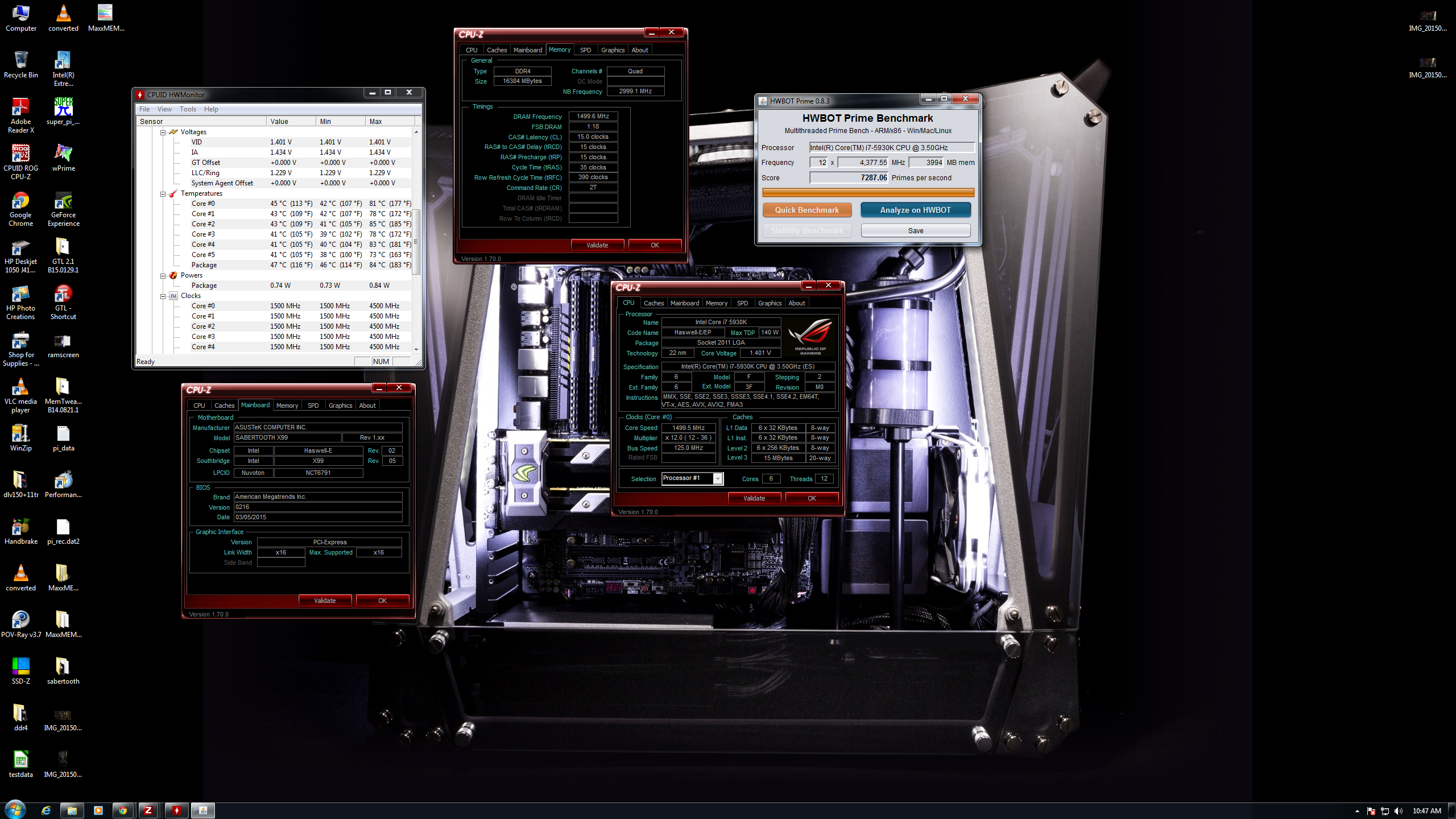Viewport: 1456px width, 819px height.
Task: Collapse Temperatures tree in HWMonitor
Action: 163,193
